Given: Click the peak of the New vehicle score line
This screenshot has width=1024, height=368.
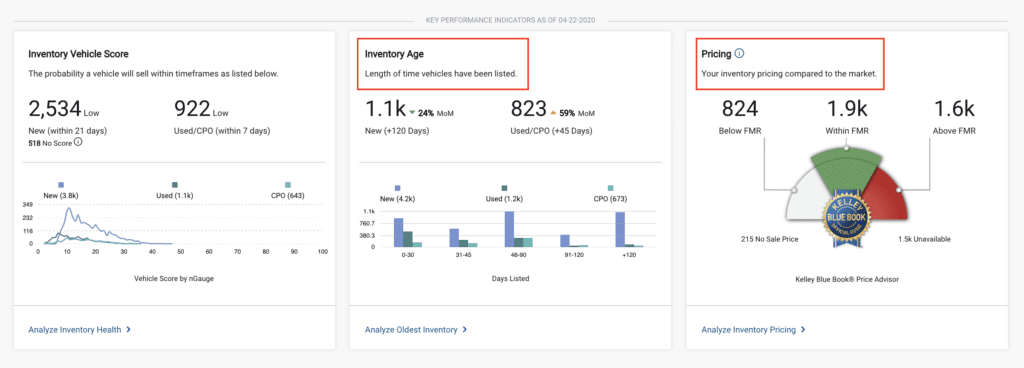Looking at the screenshot, I should click(68, 209).
